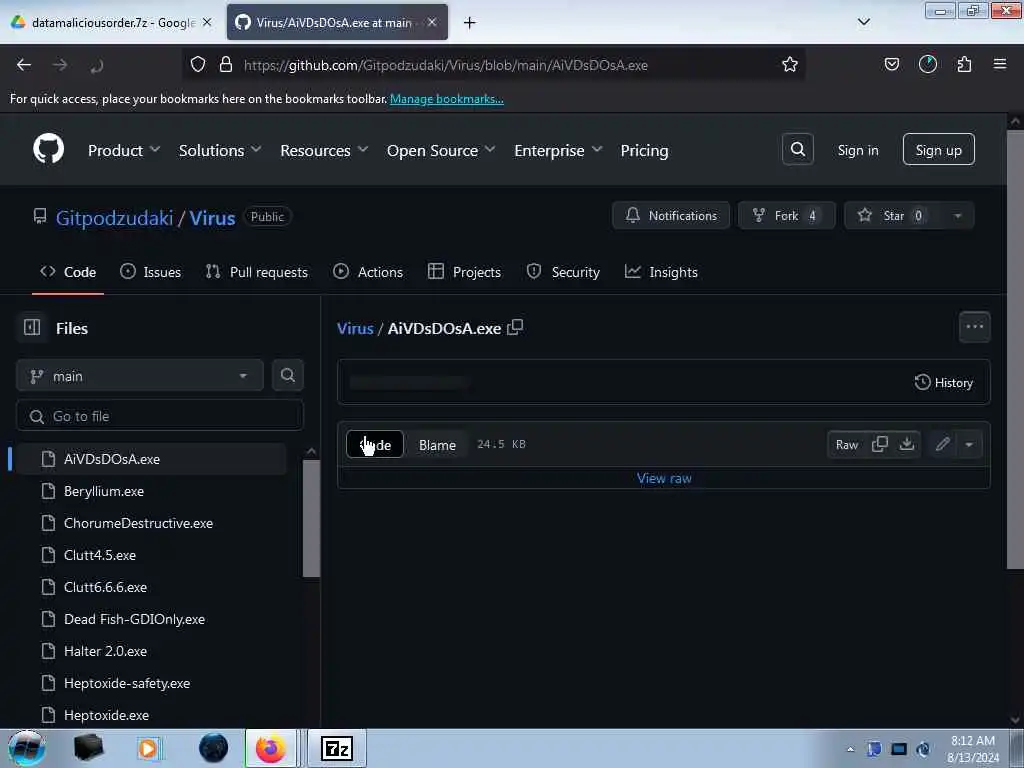Viewport: 1024px width, 768px height.
Task: Open Manage bookmarks link
Action: pos(447,99)
